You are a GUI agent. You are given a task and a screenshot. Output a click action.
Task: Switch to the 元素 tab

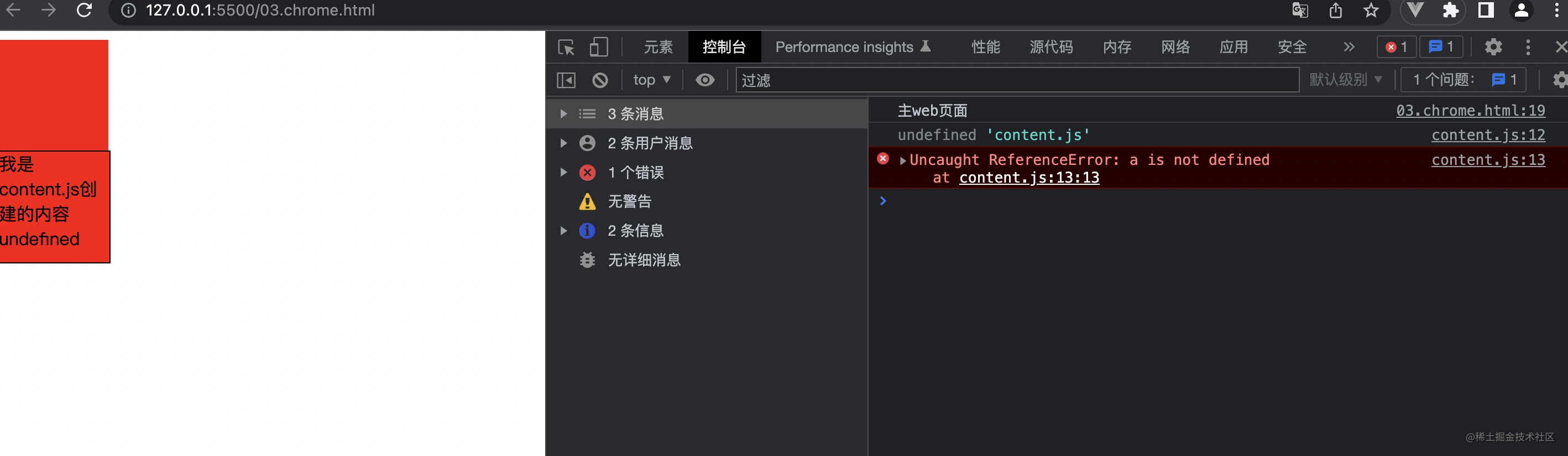(658, 47)
